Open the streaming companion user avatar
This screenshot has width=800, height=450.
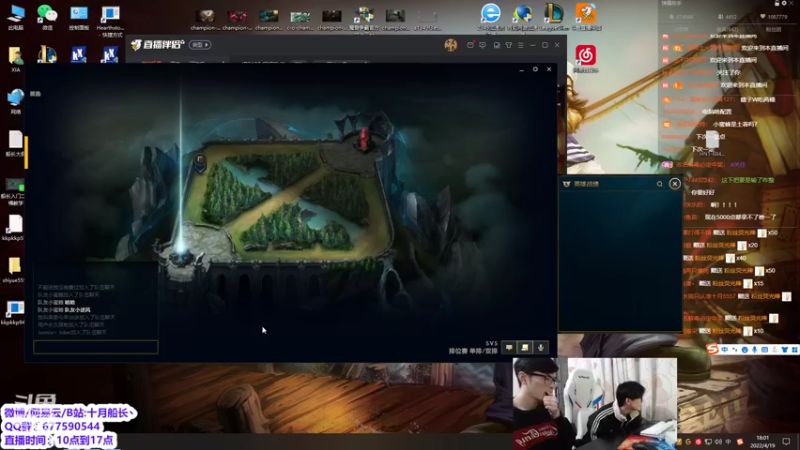pos(451,45)
